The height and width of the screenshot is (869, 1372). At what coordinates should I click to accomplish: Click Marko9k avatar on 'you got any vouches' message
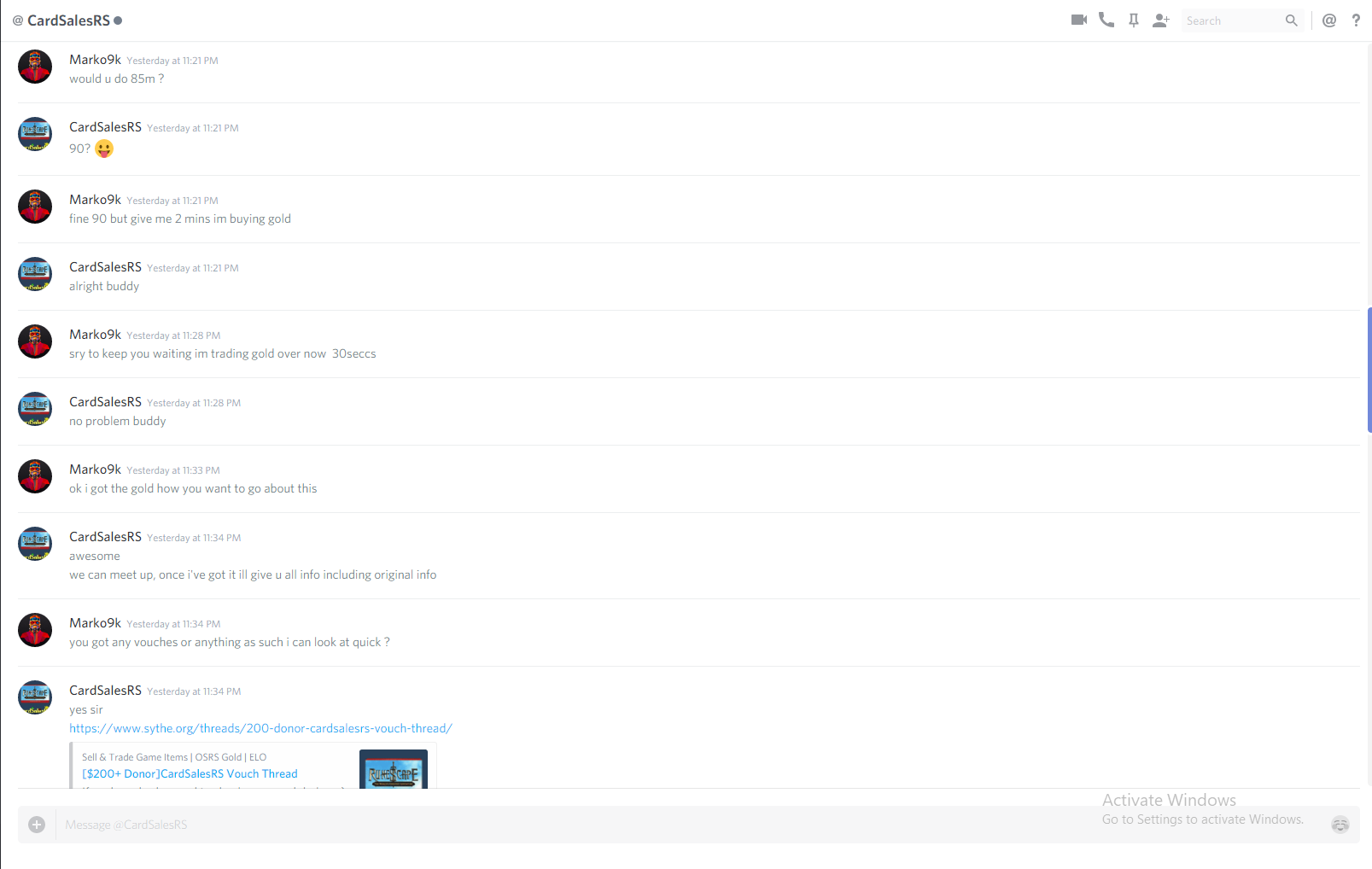click(35, 630)
